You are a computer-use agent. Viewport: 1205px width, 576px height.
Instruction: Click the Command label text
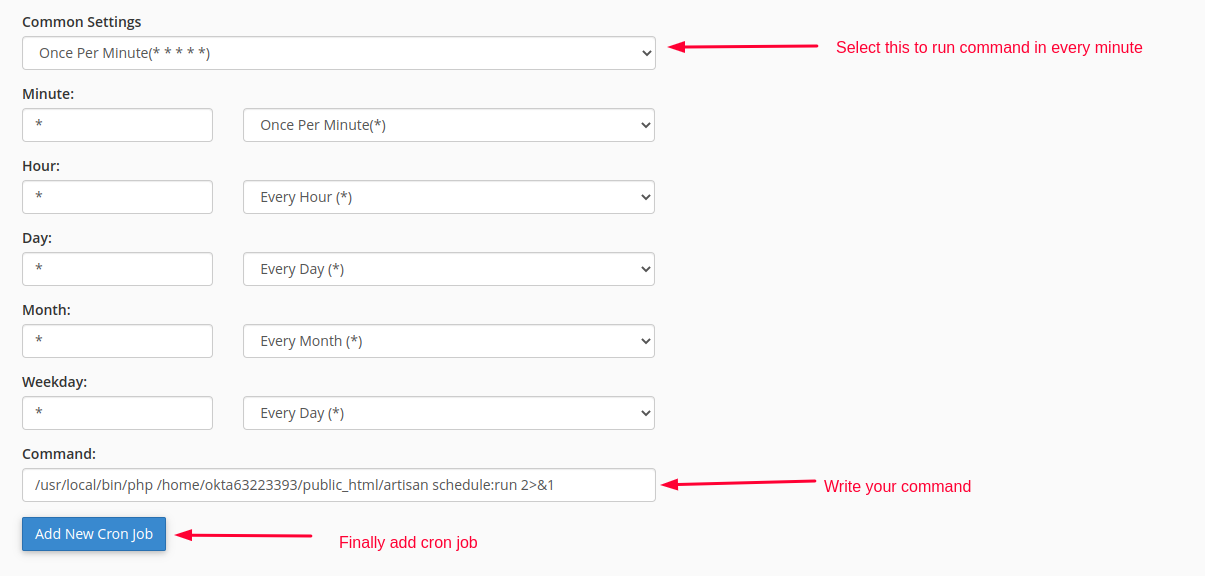click(59, 453)
